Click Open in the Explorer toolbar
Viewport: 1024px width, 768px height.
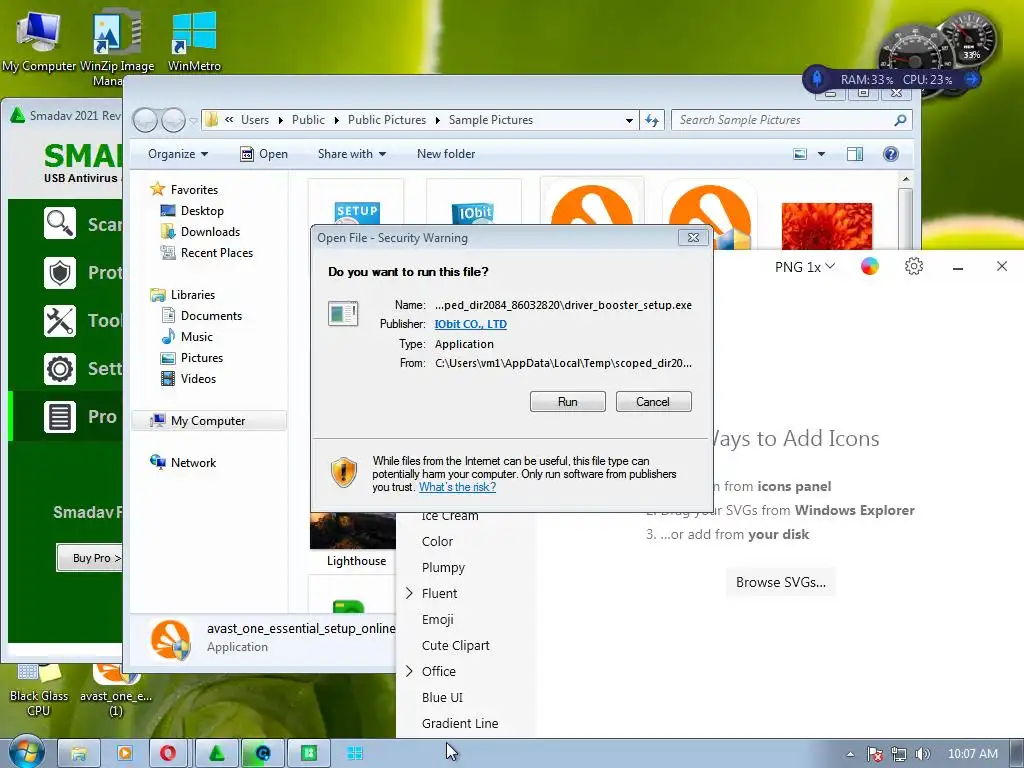264,154
